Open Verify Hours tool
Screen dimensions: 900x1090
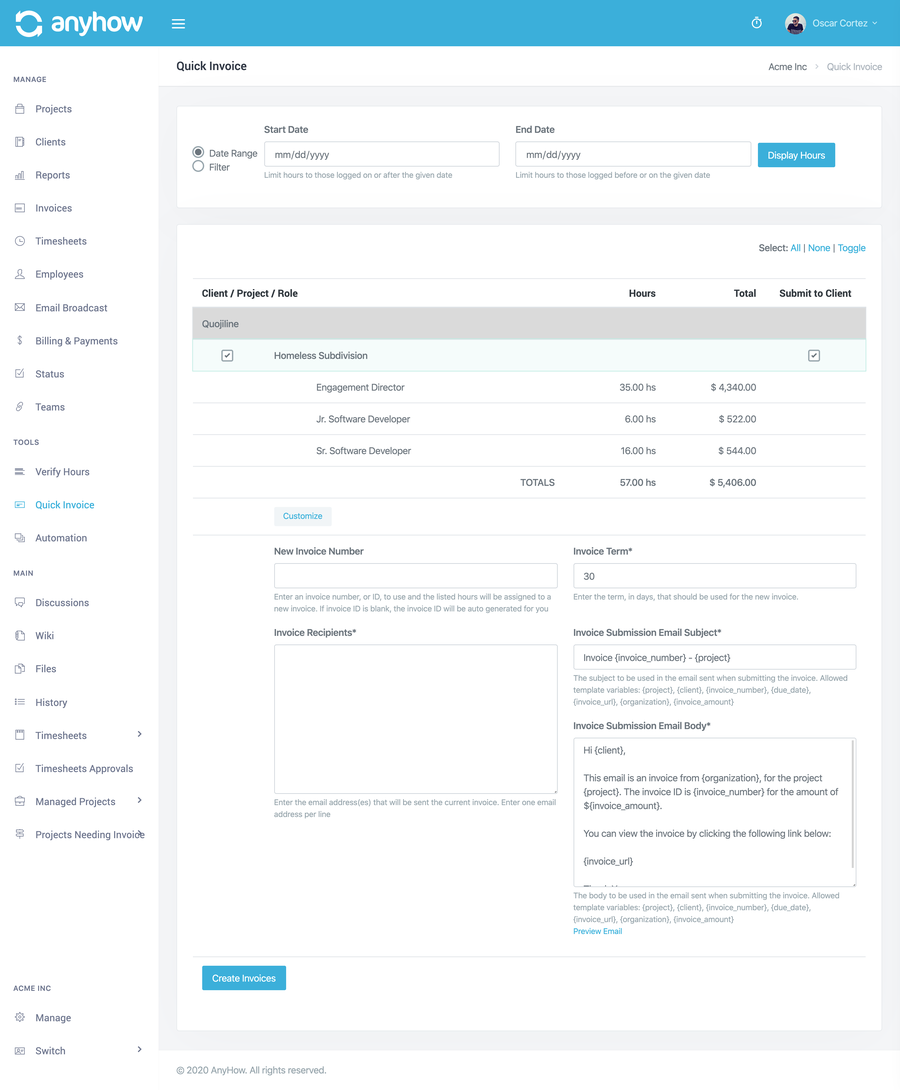coord(63,471)
